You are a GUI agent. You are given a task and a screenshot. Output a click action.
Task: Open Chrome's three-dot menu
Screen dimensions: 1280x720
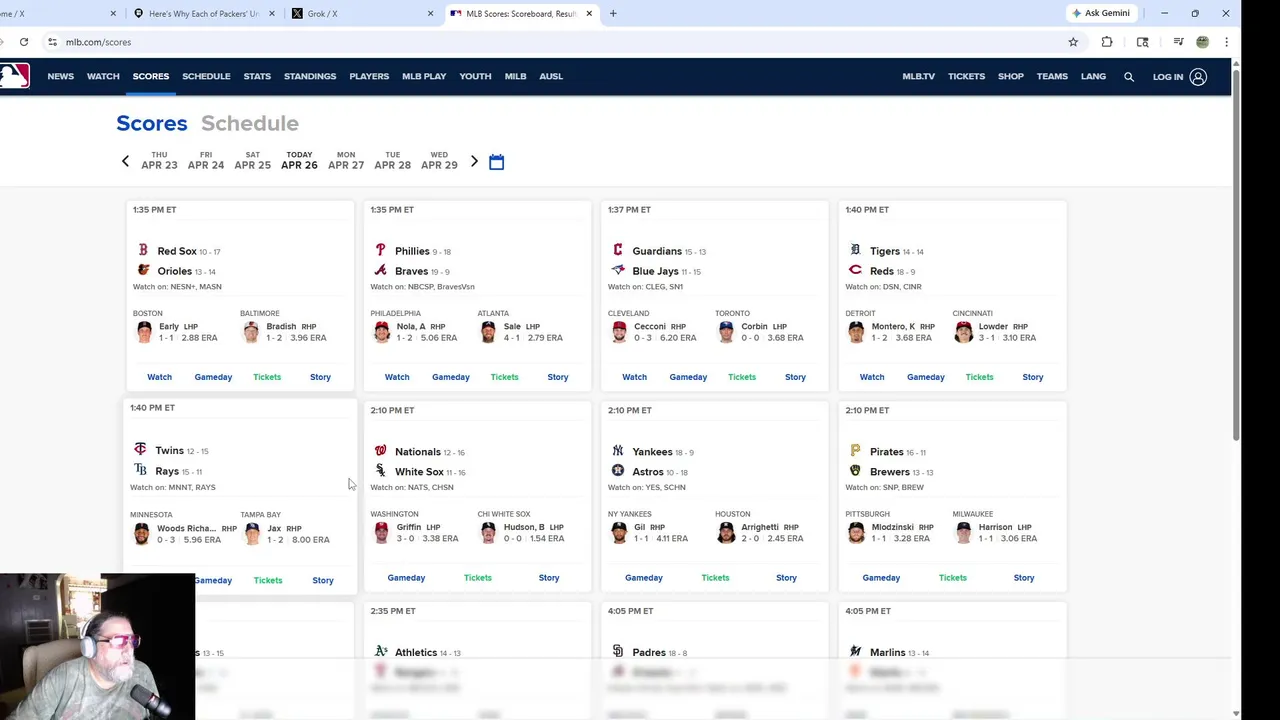pos(1226,42)
